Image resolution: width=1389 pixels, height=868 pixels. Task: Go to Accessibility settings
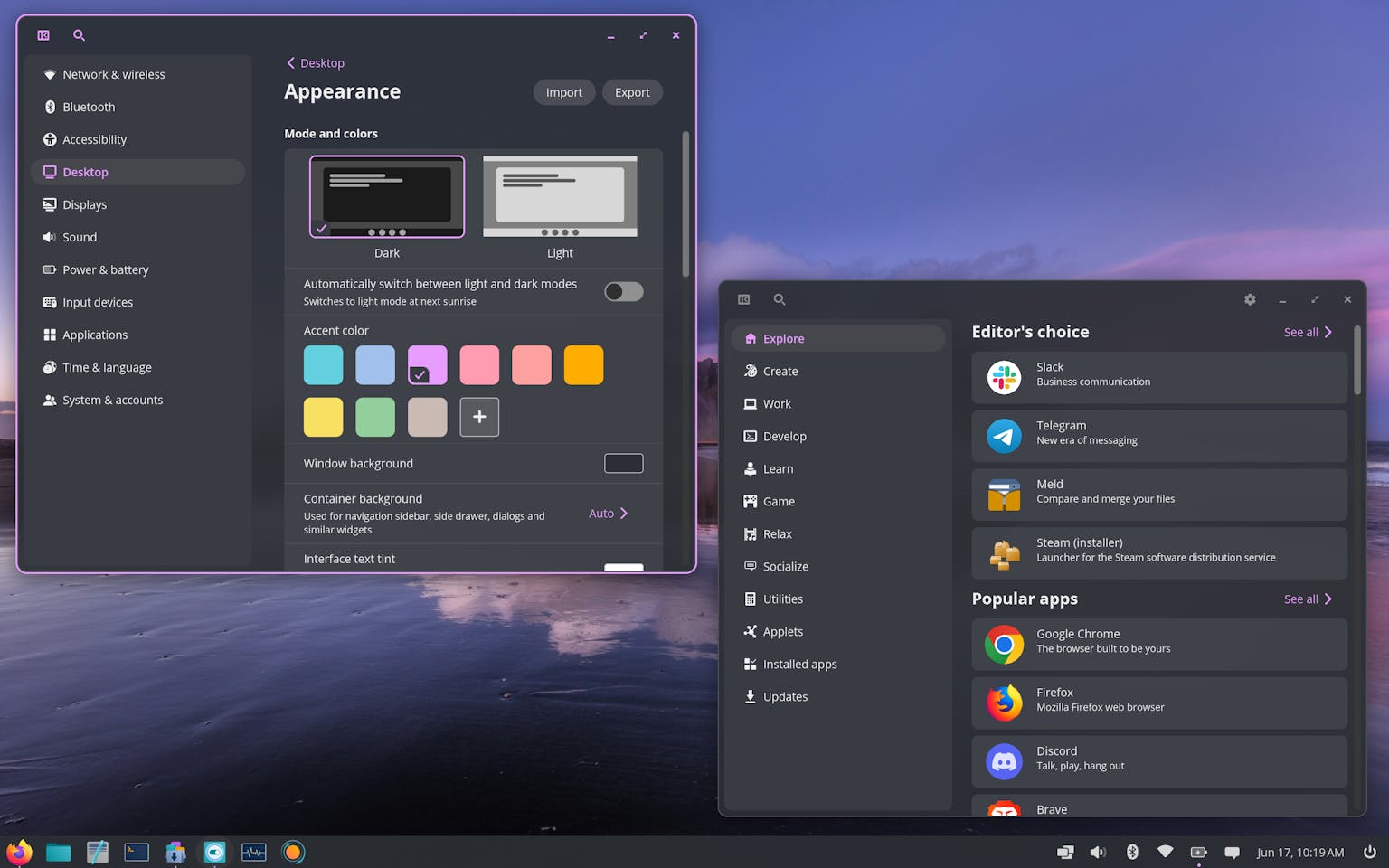point(138,139)
